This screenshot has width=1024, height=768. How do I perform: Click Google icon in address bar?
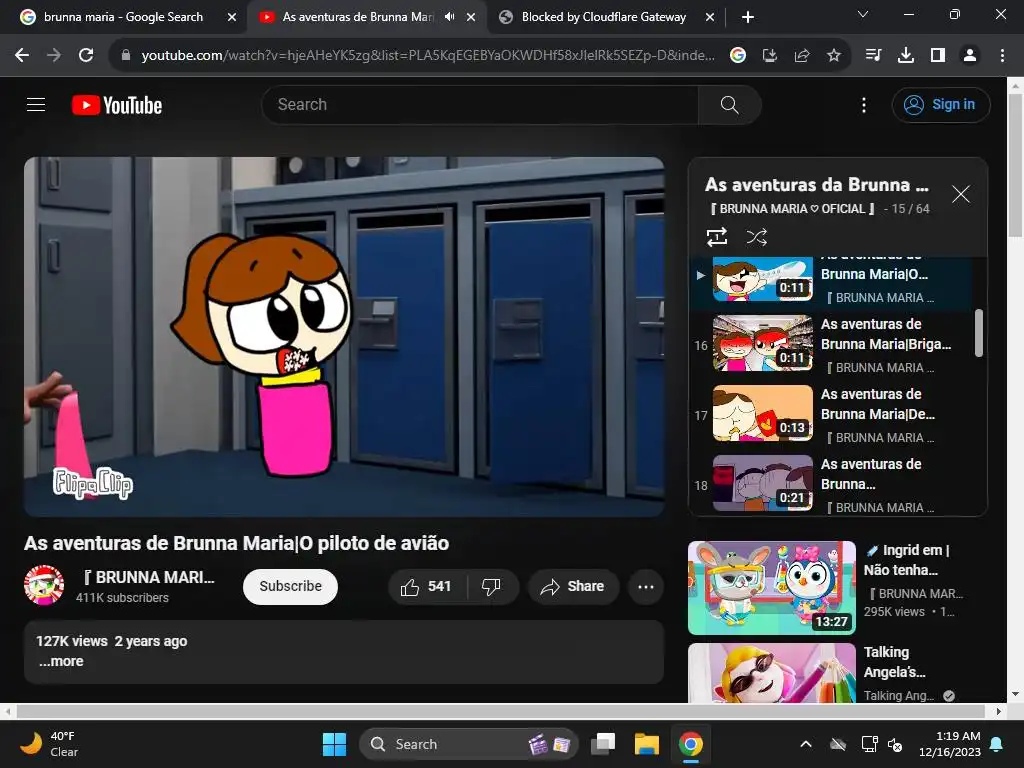pyautogui.click(x=738, y=56)
